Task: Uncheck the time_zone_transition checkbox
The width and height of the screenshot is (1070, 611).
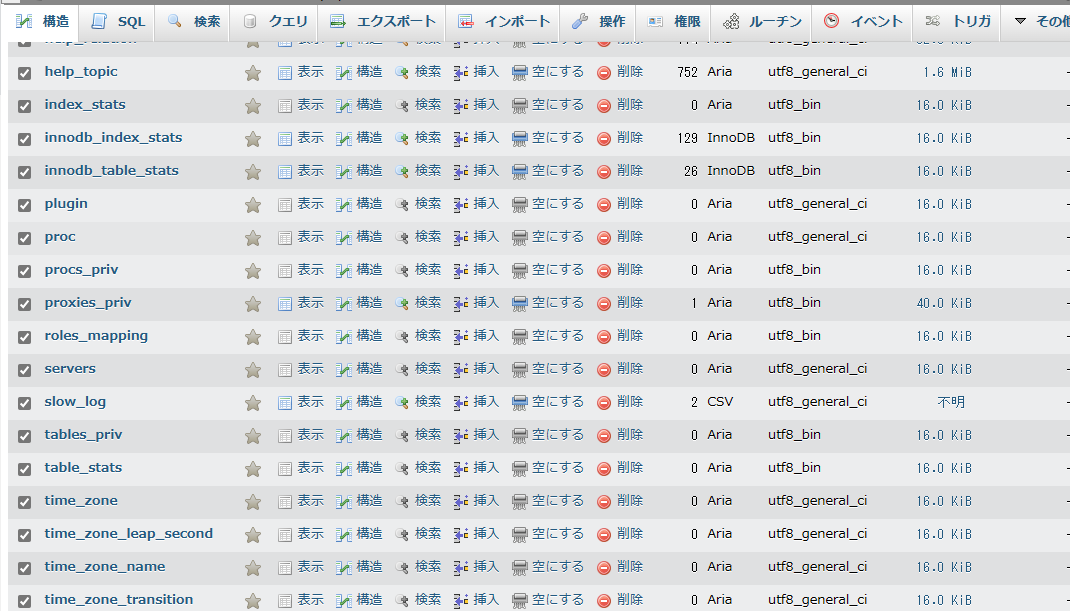Action: [x=24, y=599]
